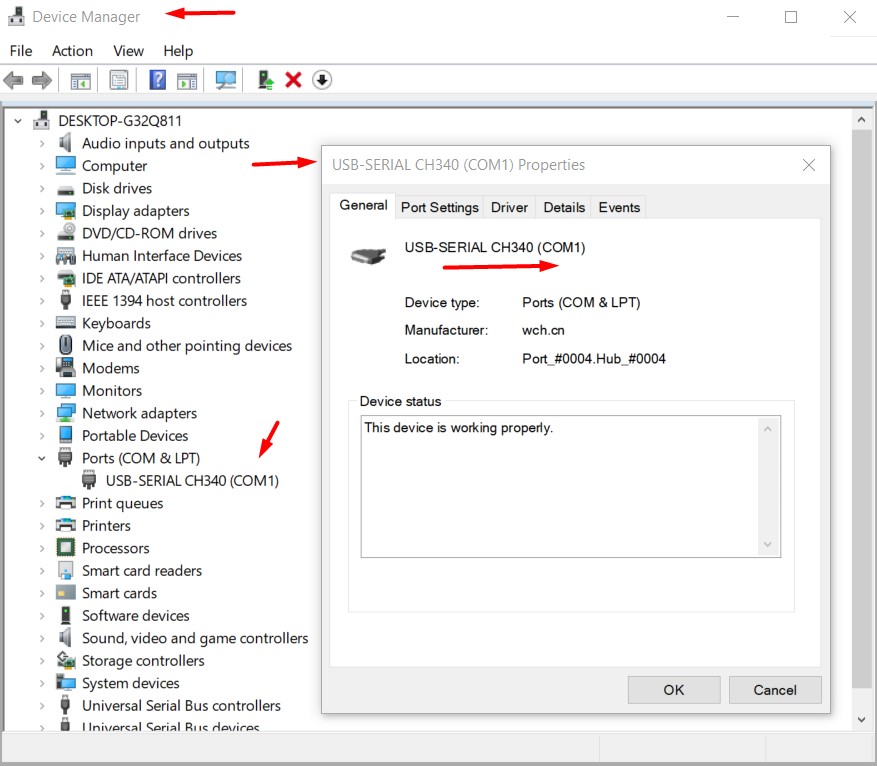877x766 pixels.
Task: Click the Update device driver icon
Action: (x=266, y=80)
